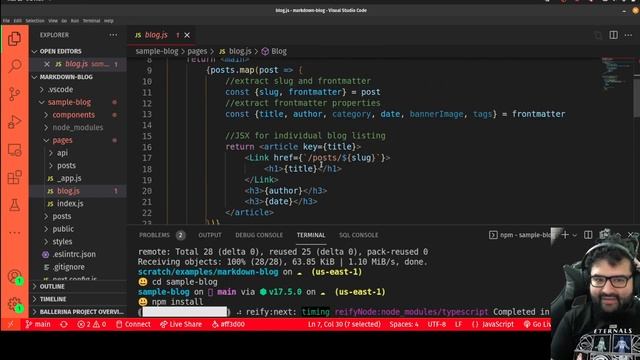Open the Search view in activity bar
The height and width of the screenshot is (360, 640).
(15, 66)
